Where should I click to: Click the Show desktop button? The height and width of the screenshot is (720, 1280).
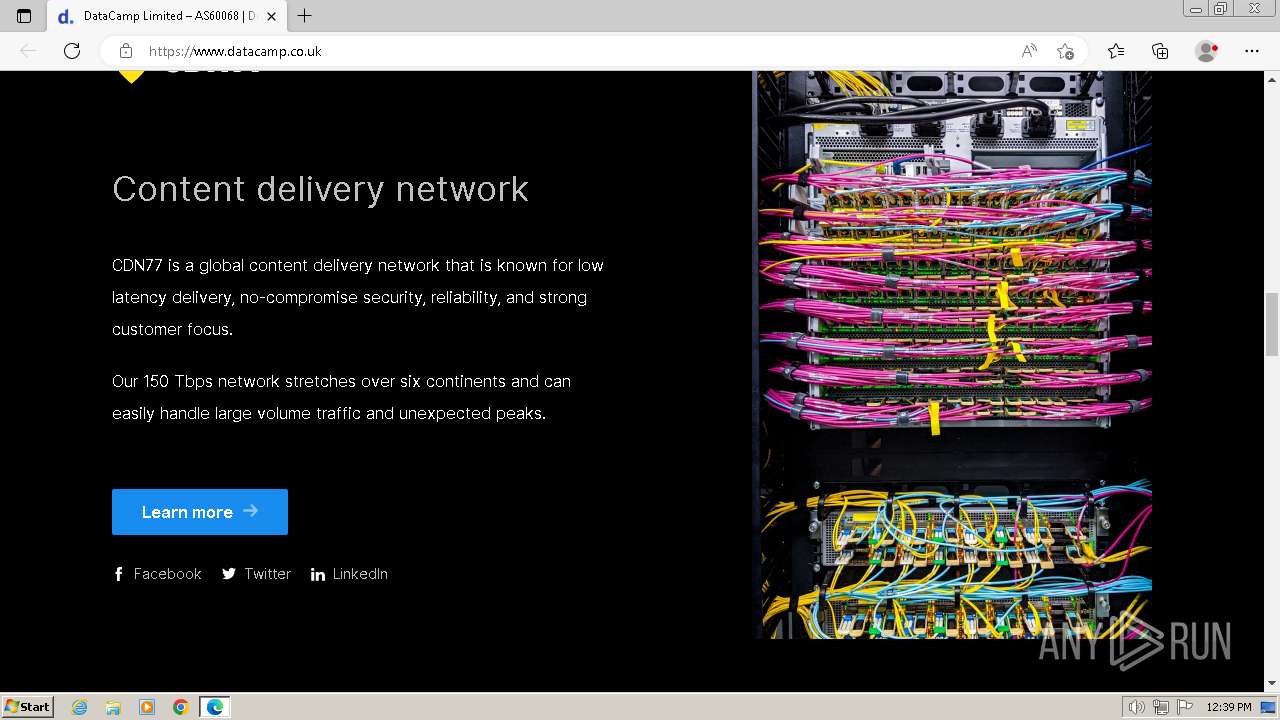pos(1268,707)
